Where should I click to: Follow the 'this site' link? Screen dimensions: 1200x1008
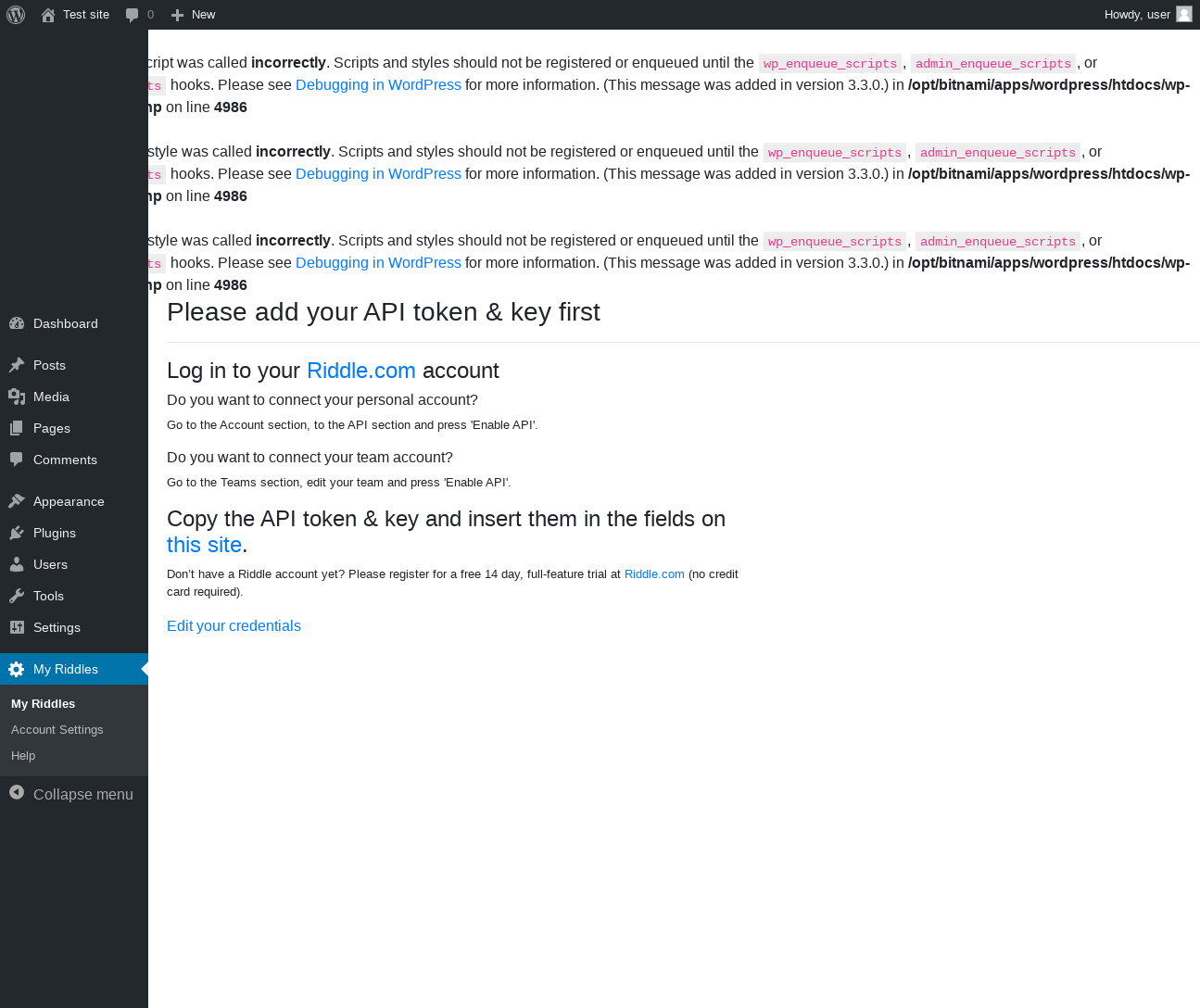pyautogui.click(x=204, y=545)
